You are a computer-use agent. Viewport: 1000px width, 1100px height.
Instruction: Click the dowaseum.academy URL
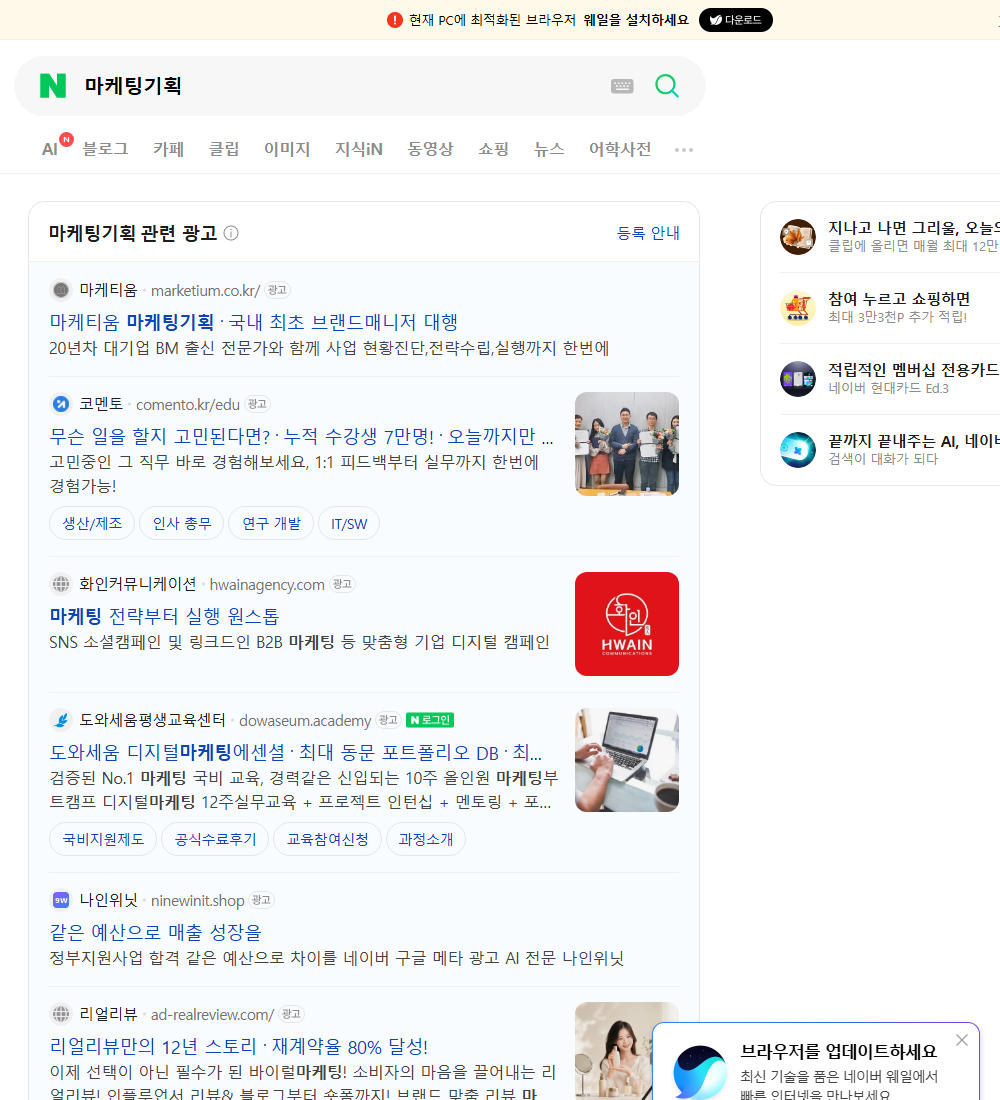pos(305,720)
